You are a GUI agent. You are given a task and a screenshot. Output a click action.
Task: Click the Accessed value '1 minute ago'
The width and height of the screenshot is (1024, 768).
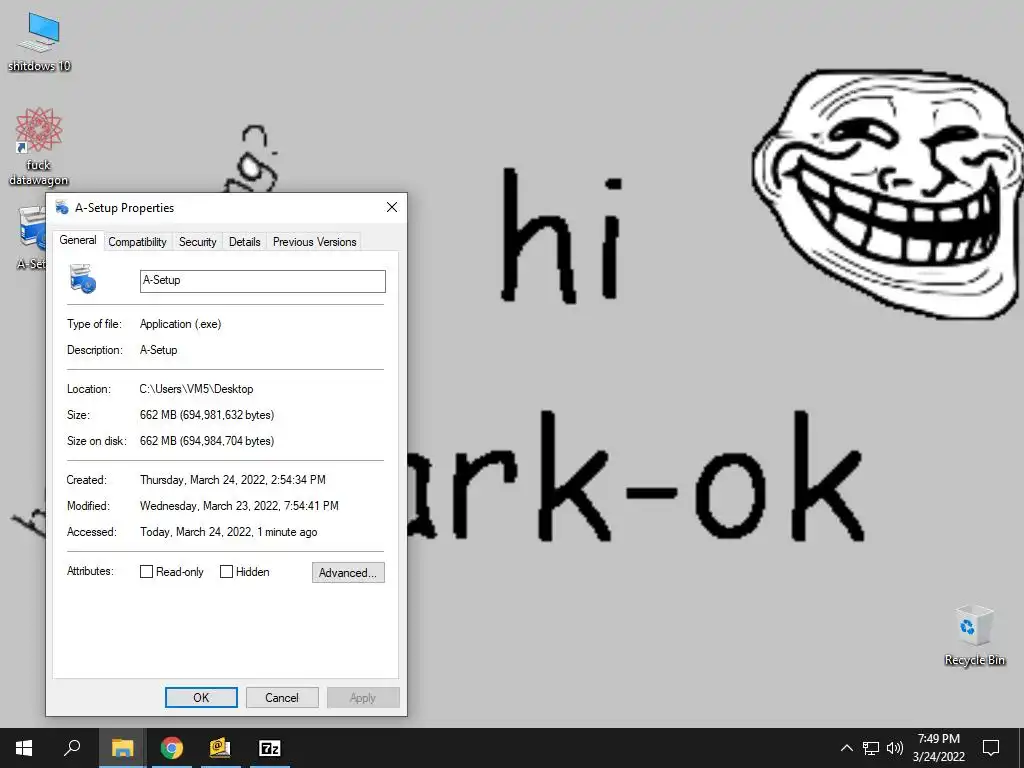click(x=287, y=532)
